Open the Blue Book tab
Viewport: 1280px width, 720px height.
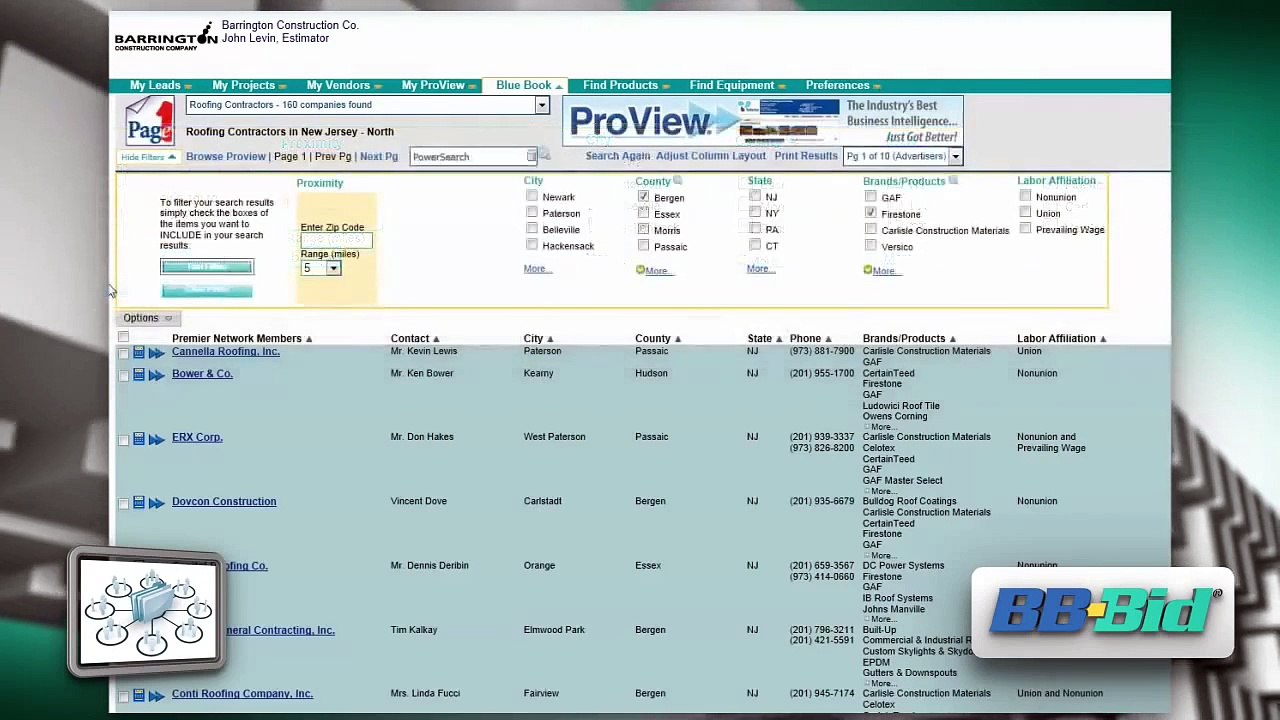[x=524, y=85]
